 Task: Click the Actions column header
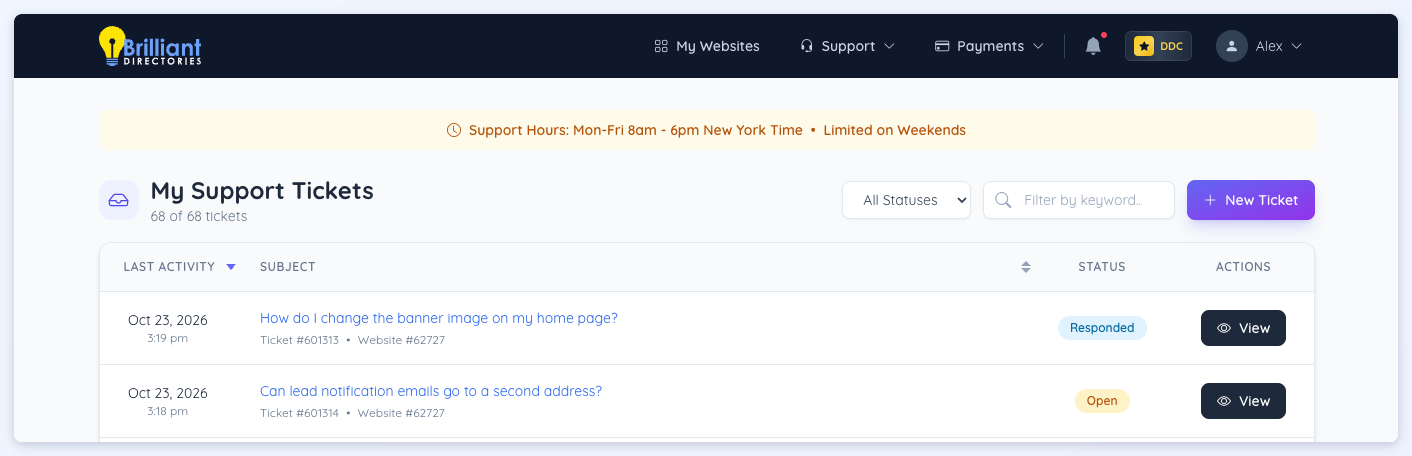[1243, 267]
